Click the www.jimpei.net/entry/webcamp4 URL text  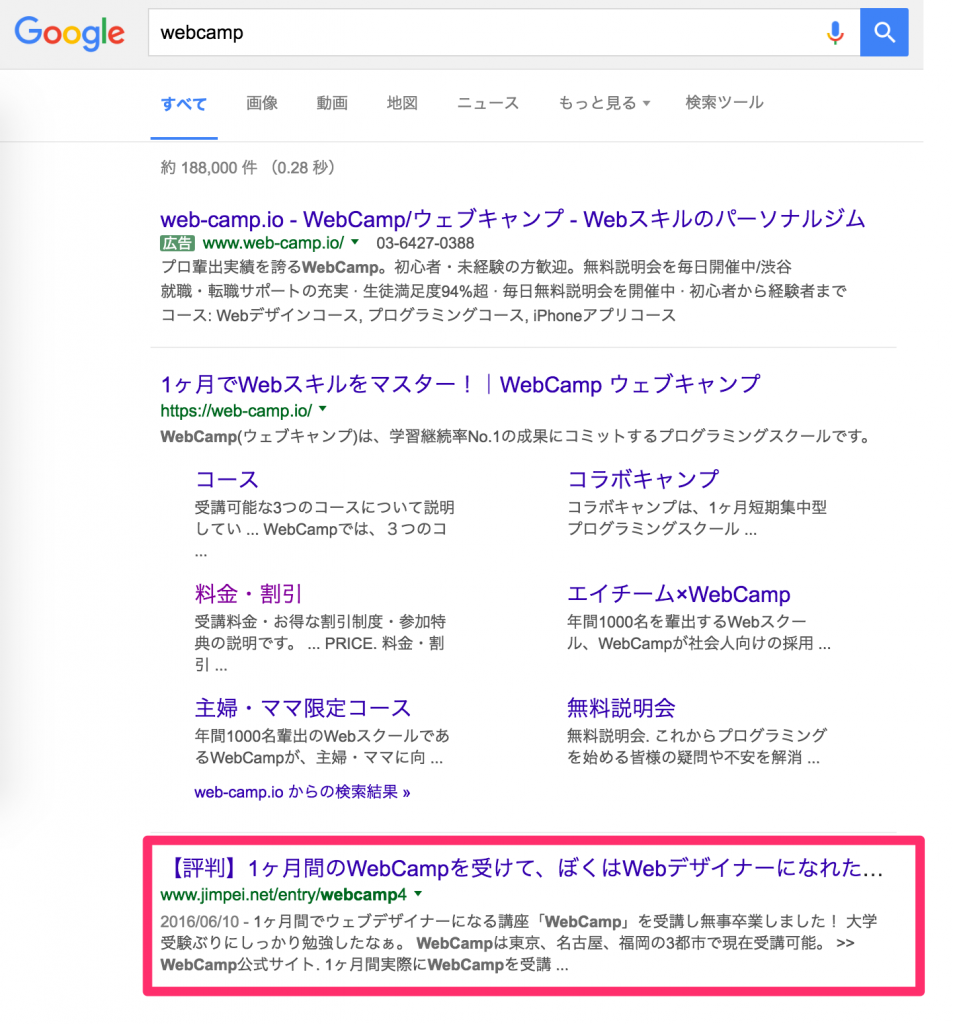coord(283,895)
